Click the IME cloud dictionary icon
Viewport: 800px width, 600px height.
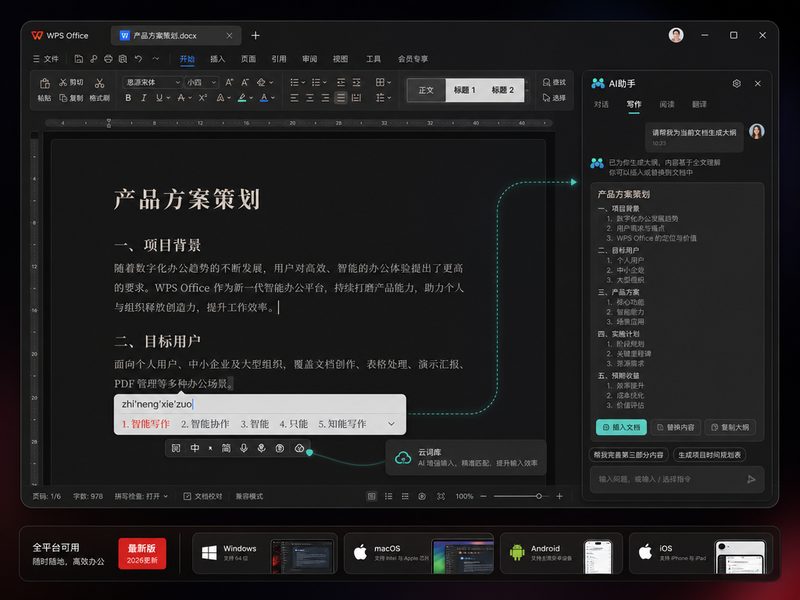[x=299, y=448]
